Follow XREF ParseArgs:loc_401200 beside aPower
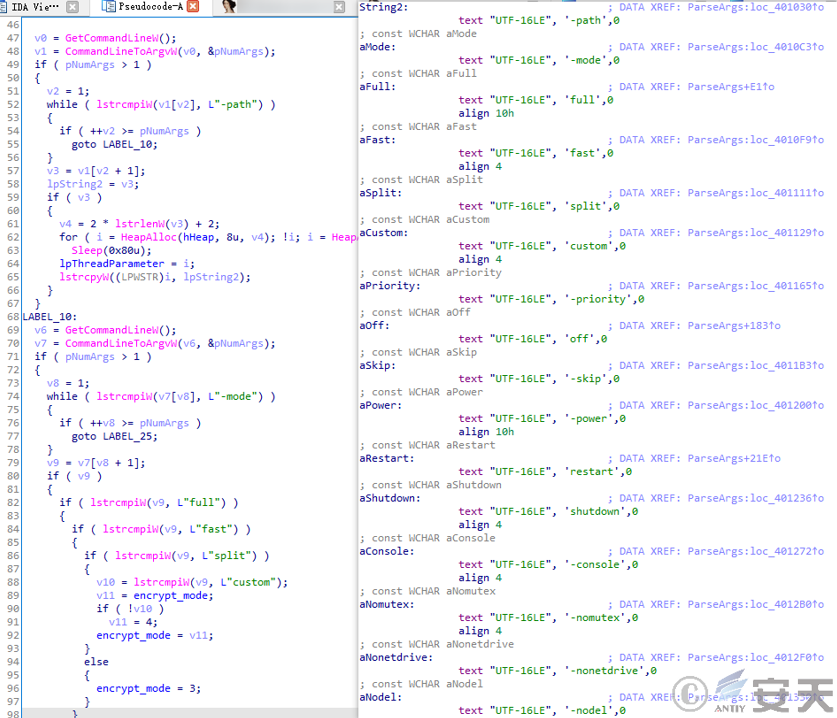The height and width of the screenshot is (718, 837). pyautogui.click(x=756, y=405)
